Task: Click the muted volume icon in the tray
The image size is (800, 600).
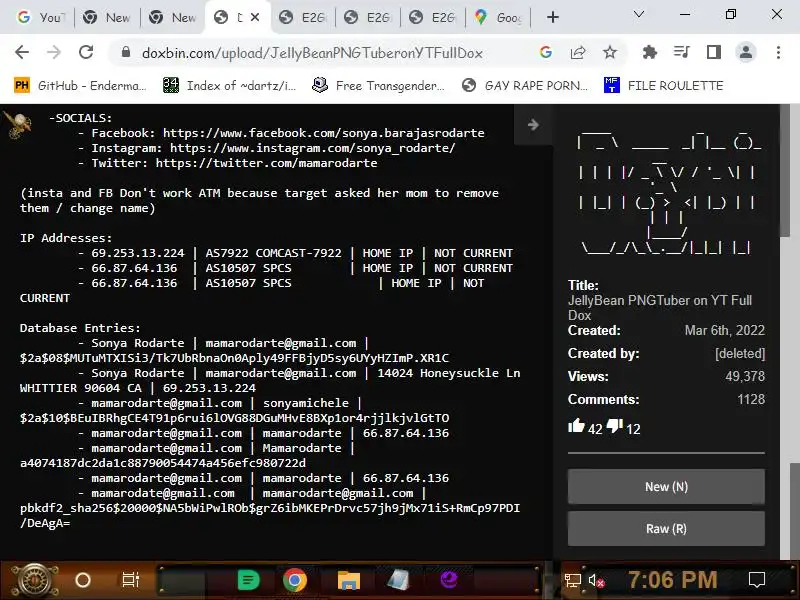Action: click(596, 581)
